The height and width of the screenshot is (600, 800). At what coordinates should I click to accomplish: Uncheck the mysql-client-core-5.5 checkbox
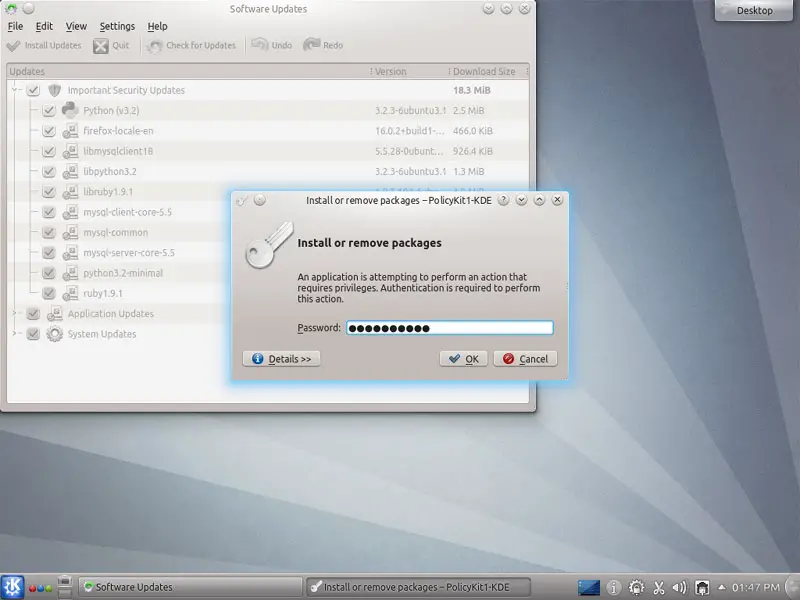pos(48,212)
